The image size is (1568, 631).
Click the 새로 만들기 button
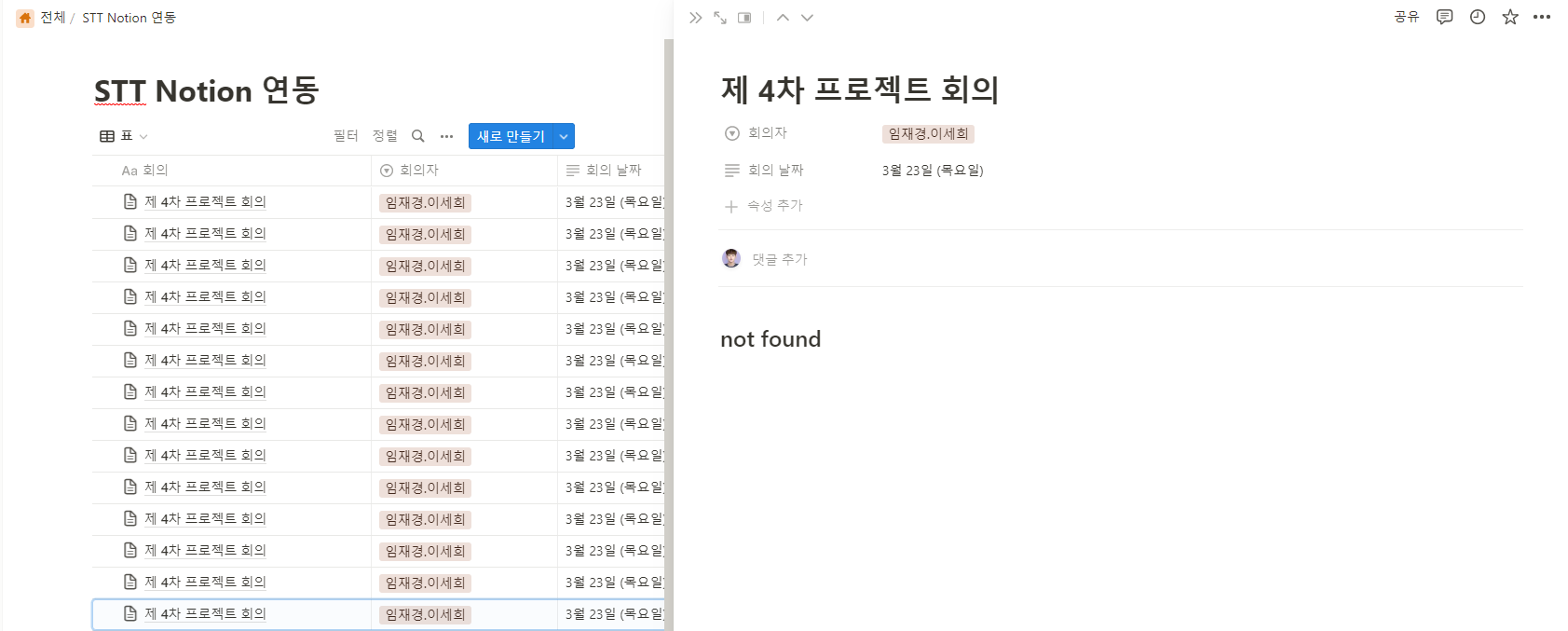pos(511,136)
